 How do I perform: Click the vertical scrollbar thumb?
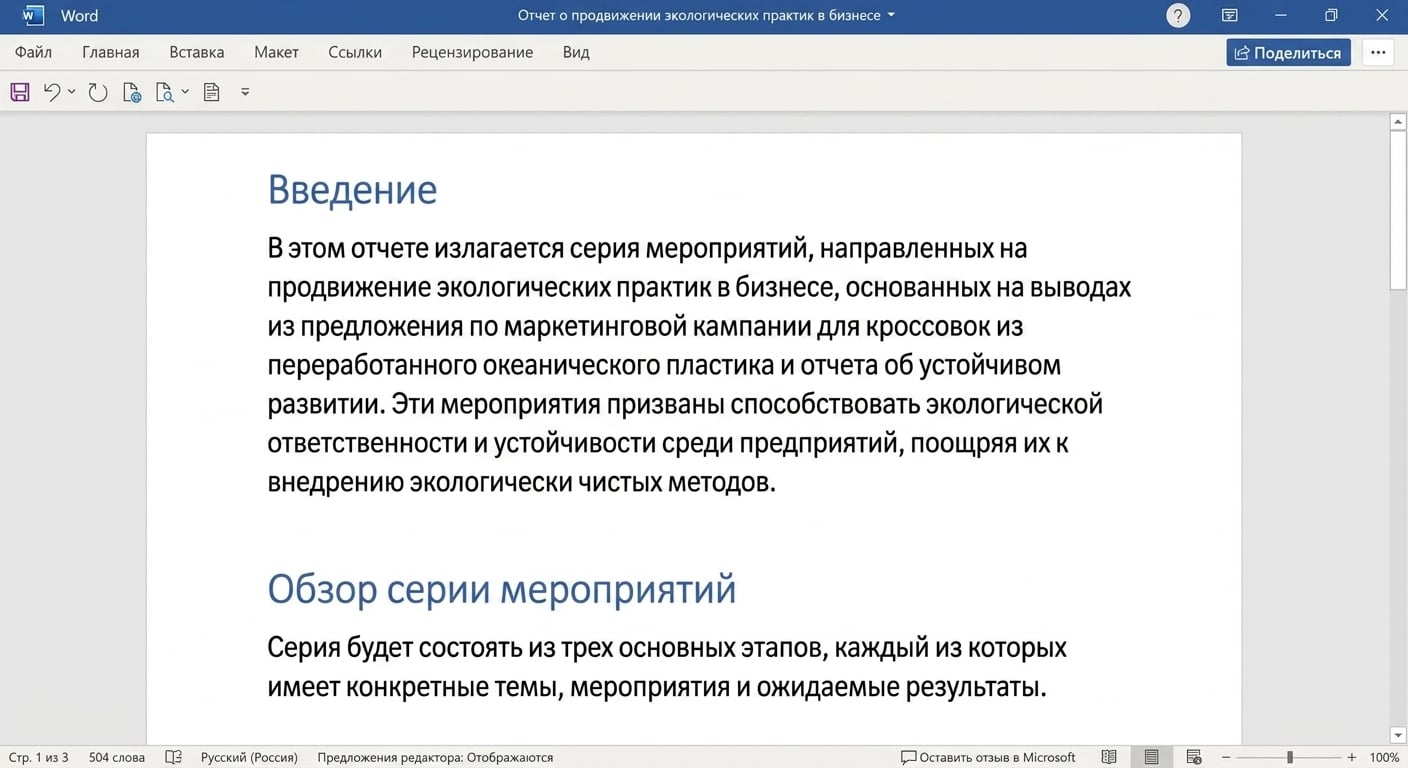coord(1398,210)
